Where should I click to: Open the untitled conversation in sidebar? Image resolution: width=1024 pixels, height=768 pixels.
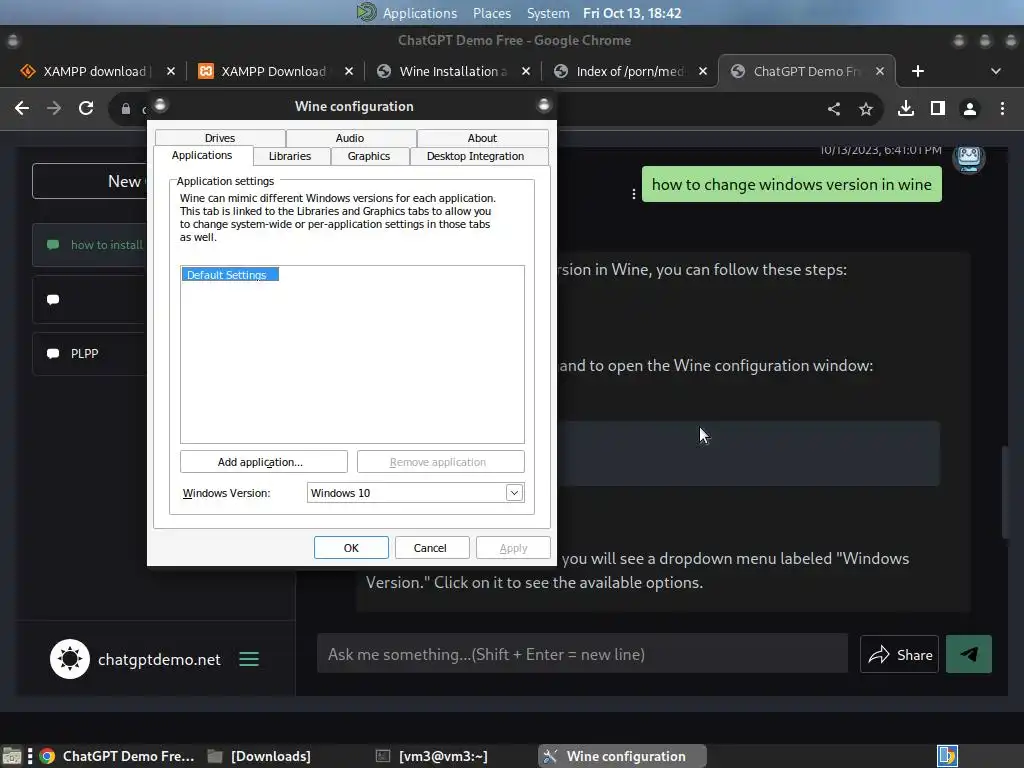(x=89, y=299)
